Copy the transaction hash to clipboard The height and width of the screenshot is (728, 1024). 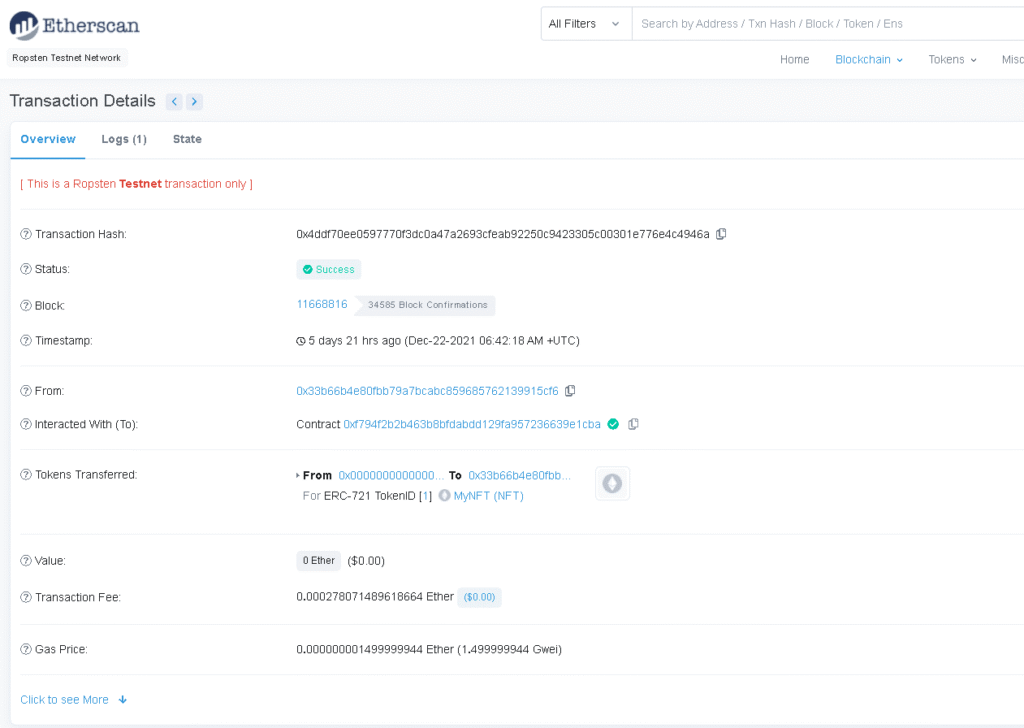[x=721, y=234]
